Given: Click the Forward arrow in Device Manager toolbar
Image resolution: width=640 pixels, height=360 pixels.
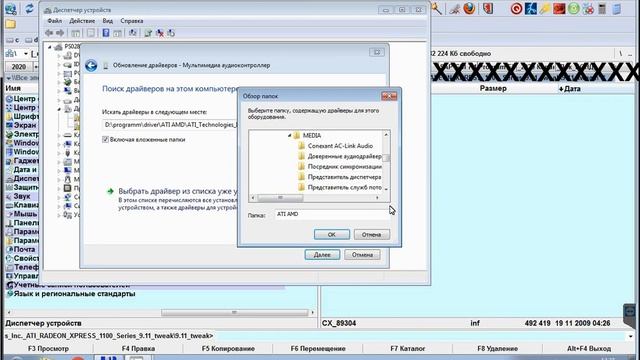Looking at the screenshot, I should (60, 33).
